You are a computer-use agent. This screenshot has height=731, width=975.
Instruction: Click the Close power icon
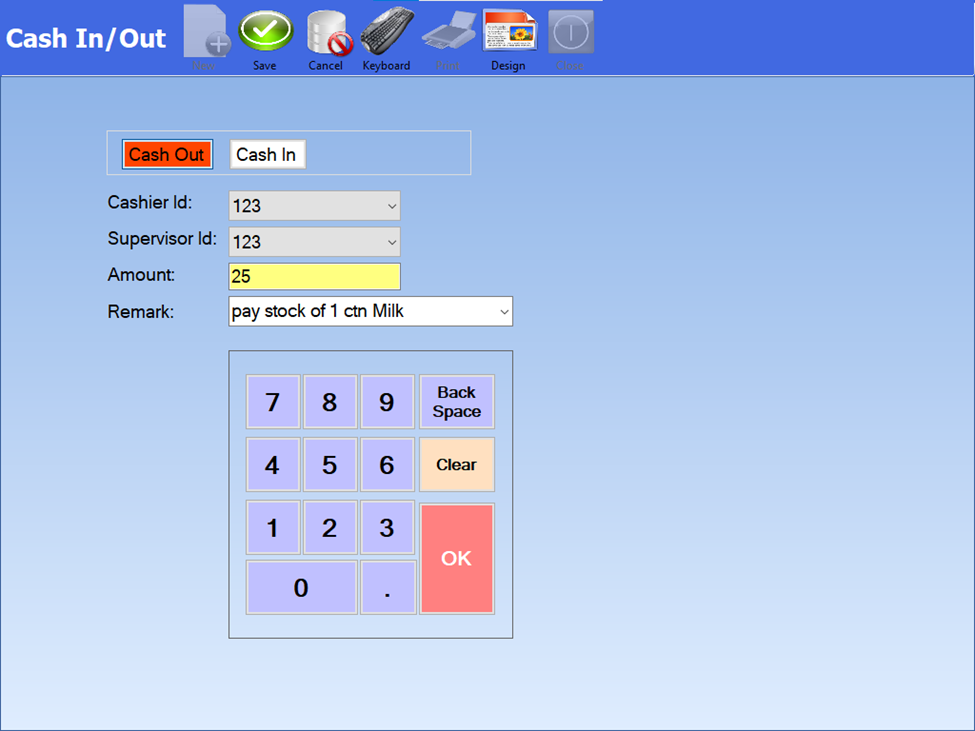(x=570, y=32)
